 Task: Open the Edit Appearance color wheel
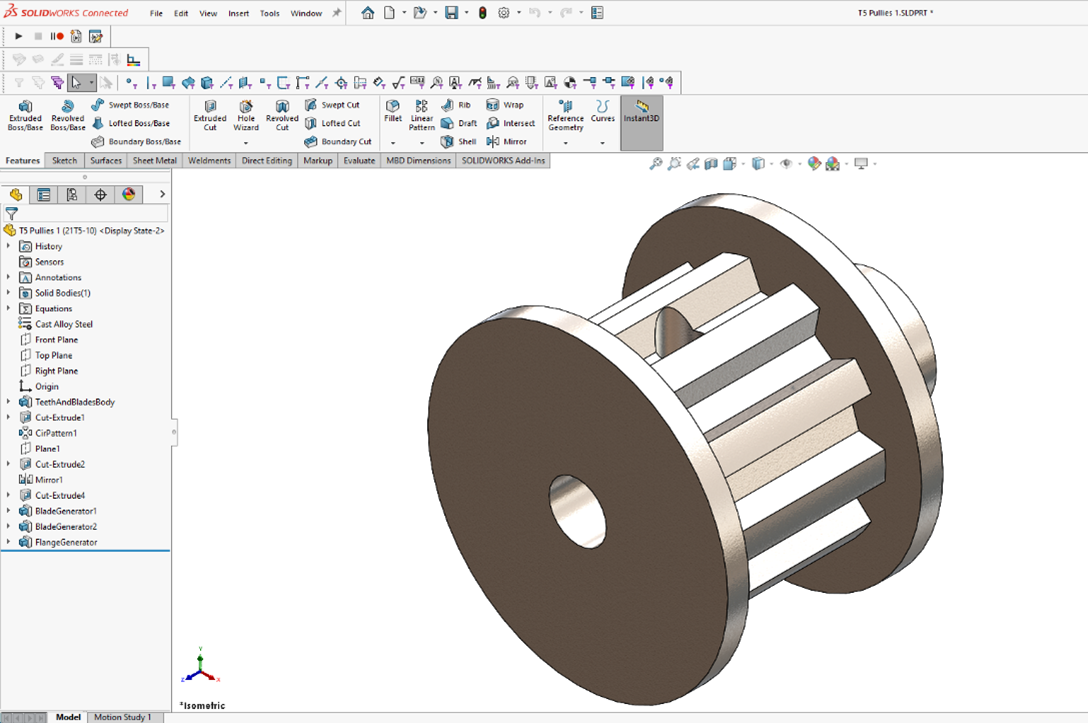click(x=814, y=164)
